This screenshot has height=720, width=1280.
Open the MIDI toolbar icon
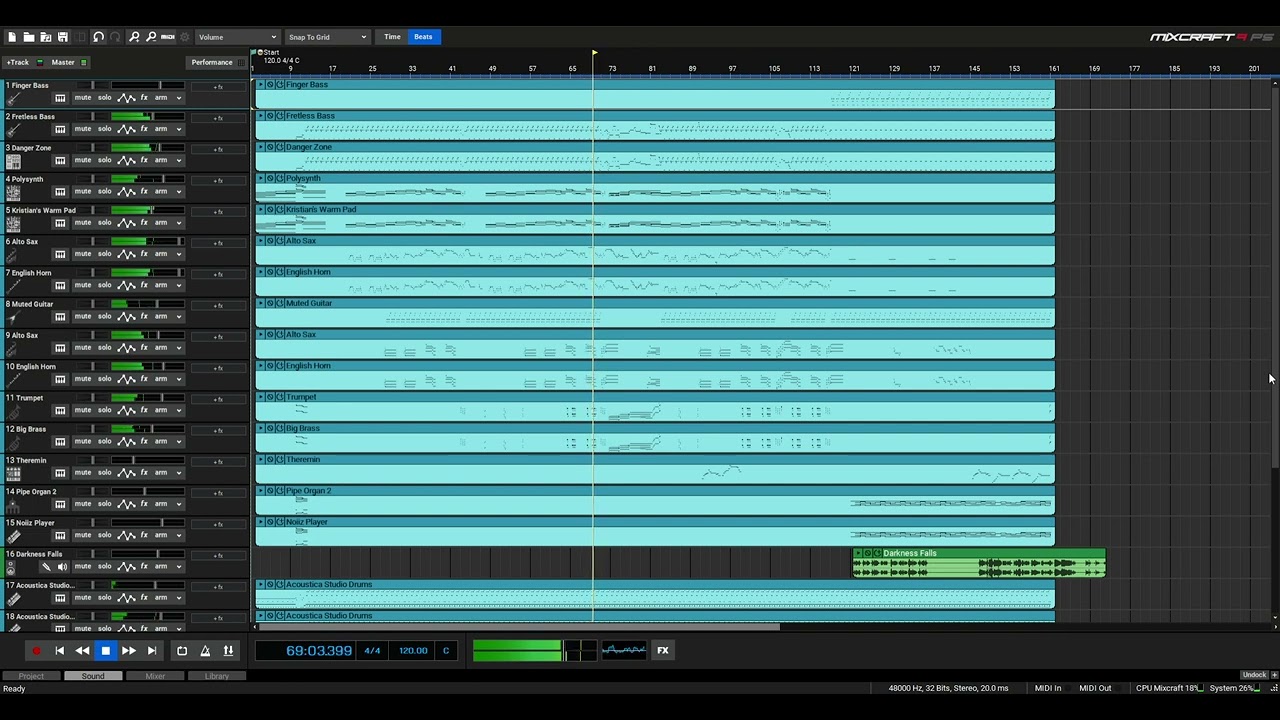[x=168, y=37]
